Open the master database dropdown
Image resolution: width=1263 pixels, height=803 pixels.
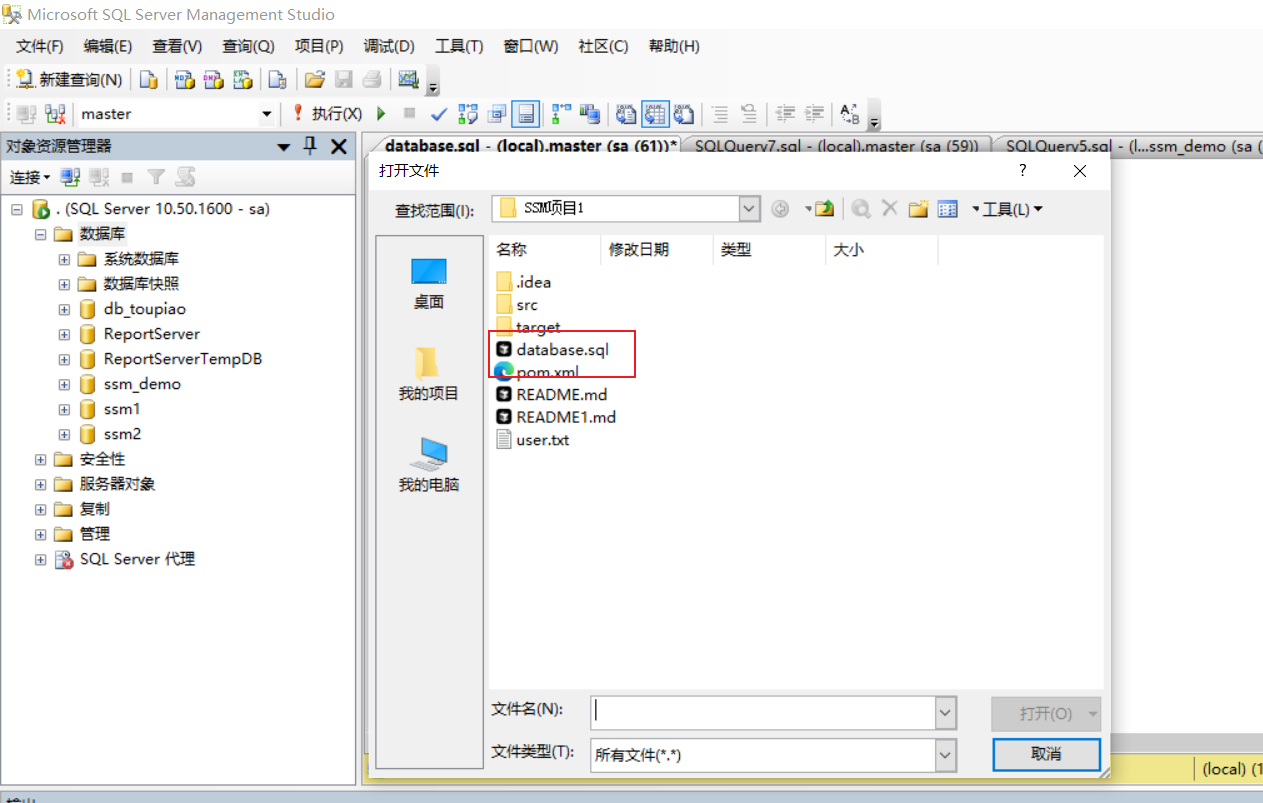click(x=266, y=114)
